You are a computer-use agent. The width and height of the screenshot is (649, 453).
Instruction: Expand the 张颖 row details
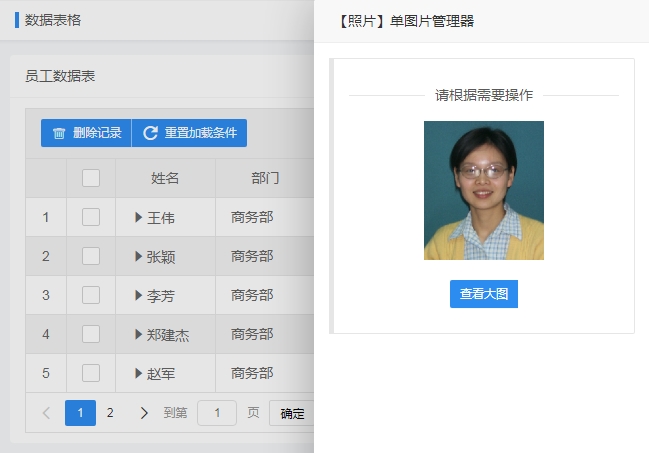tap(139, 256)
